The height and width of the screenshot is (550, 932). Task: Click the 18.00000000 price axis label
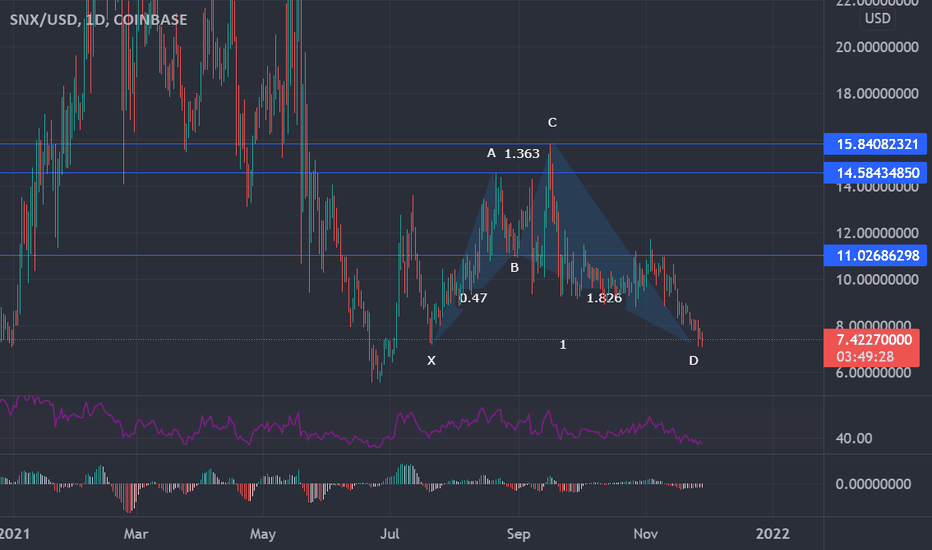[877, 93]
